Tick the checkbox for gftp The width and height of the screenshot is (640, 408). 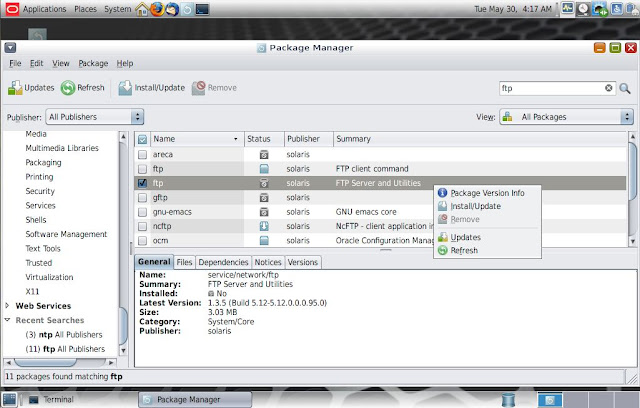pos(142,197)
